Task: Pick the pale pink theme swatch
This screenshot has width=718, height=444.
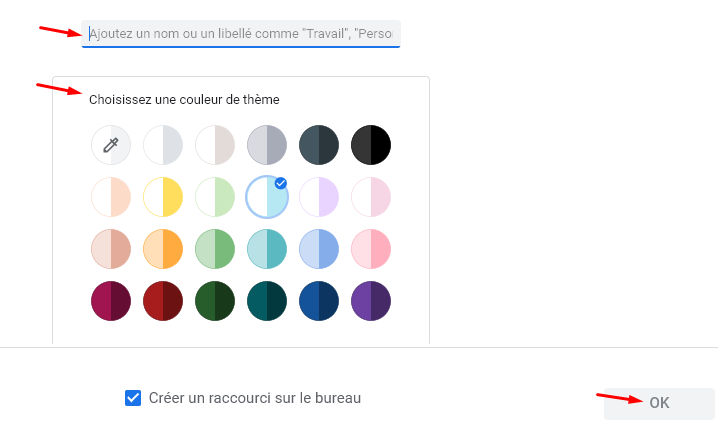Action: pyautogui.click(x=371, y=197)
